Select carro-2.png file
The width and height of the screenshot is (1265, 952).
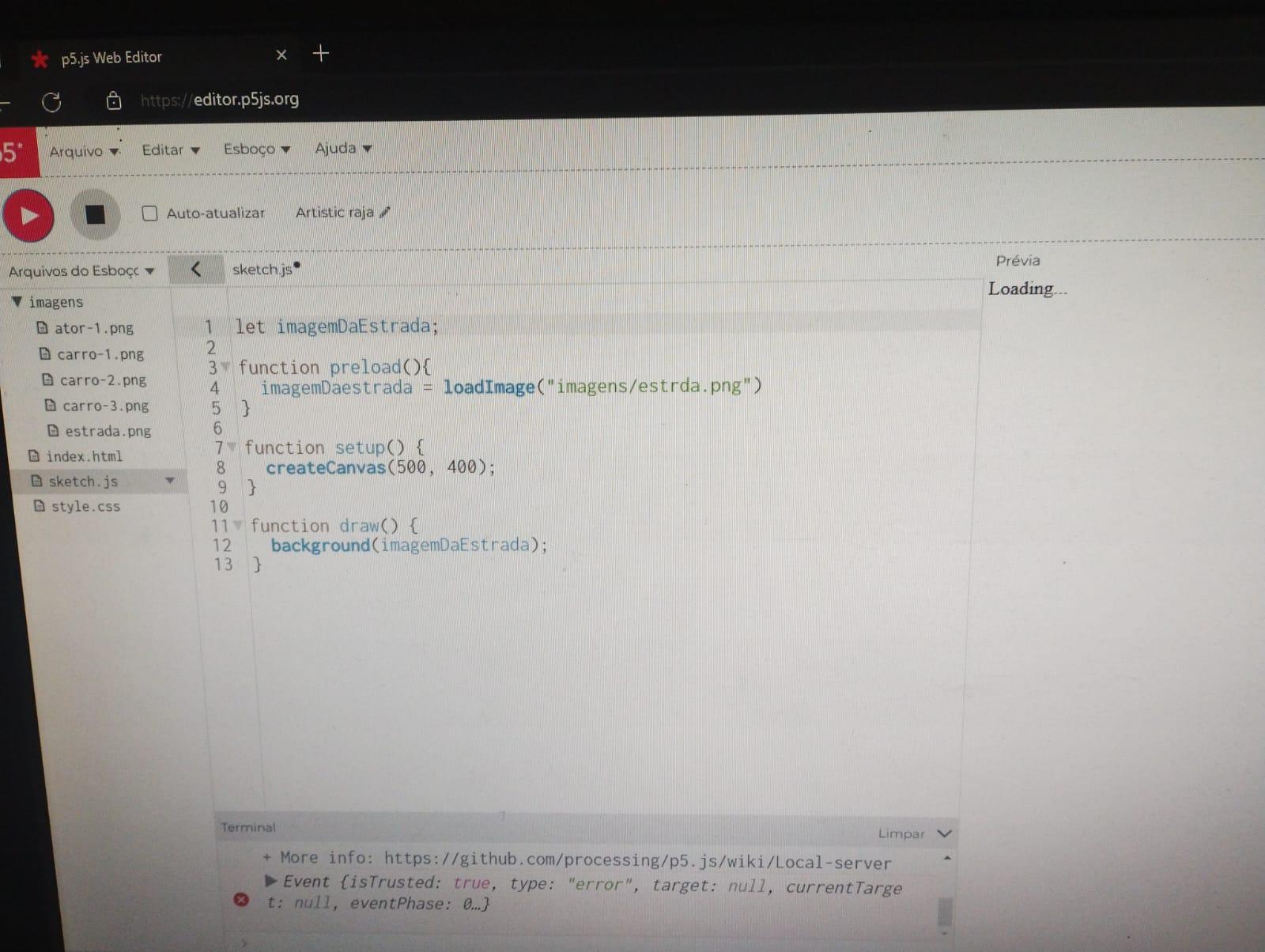94,380
